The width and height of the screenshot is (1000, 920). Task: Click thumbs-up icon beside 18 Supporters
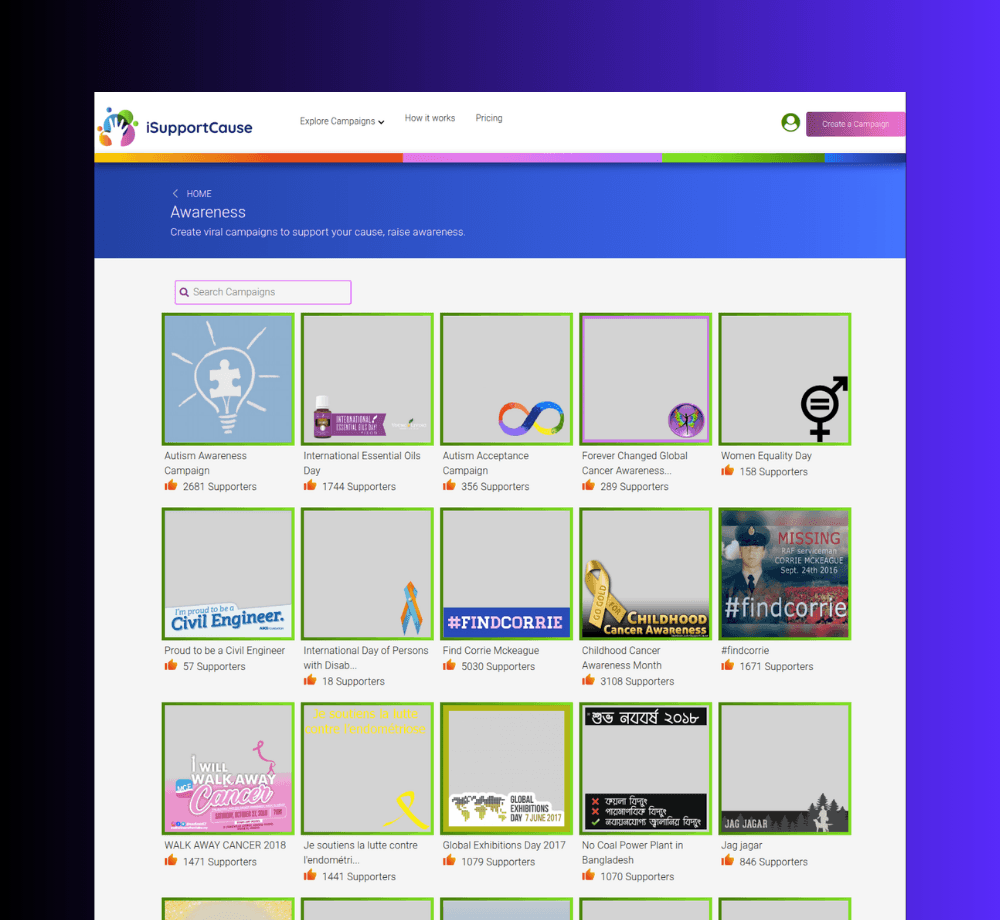click(x=310, y=680)
